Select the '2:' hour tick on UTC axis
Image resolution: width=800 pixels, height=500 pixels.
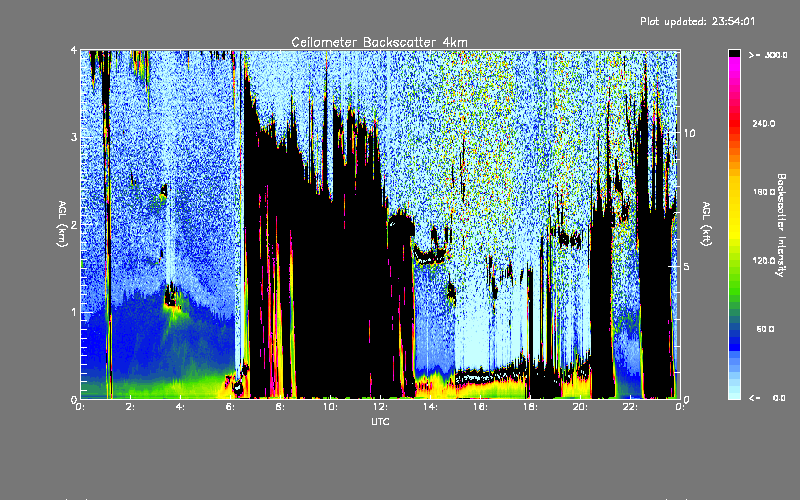coord(131,407)
